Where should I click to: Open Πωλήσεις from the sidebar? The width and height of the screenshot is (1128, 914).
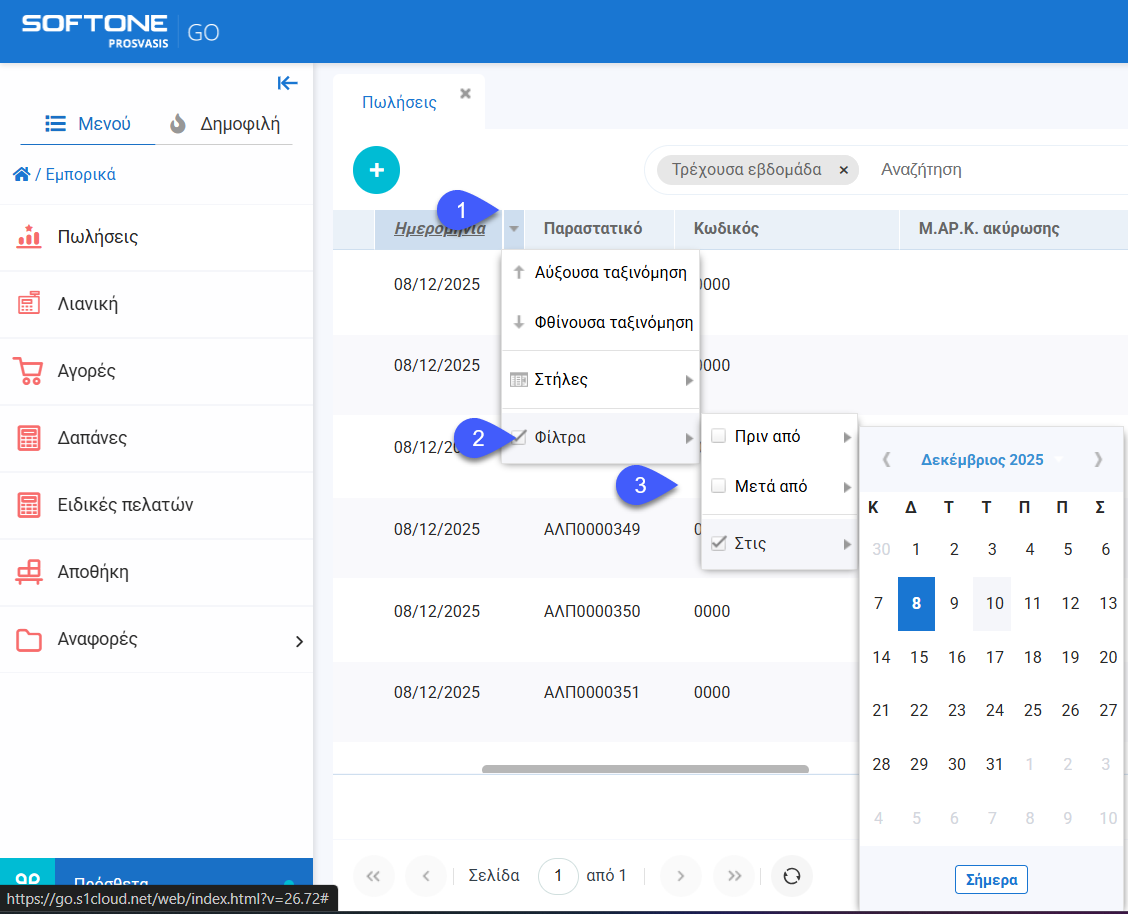pos(98,237)
